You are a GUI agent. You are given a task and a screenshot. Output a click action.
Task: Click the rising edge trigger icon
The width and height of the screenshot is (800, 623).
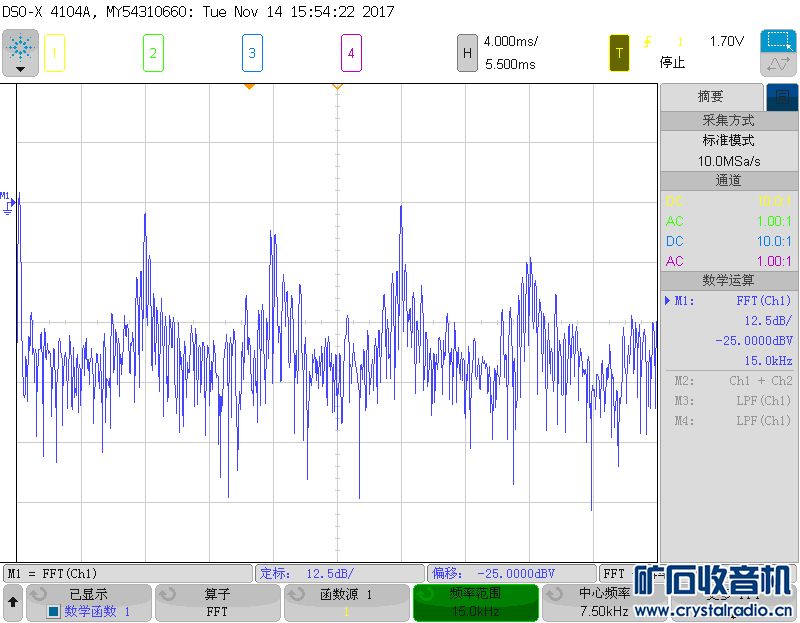(x=647, y=42)
